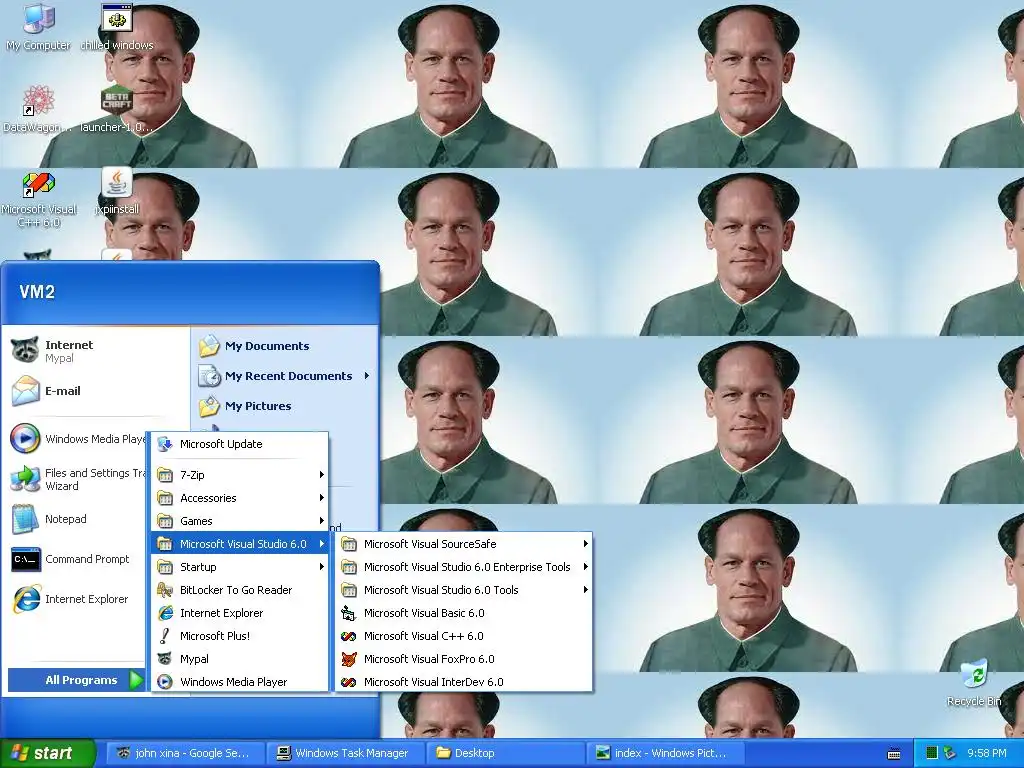Expand the Accessories submenu
Viewport: 1024px width, 768px height.
(x=240, y=498)
